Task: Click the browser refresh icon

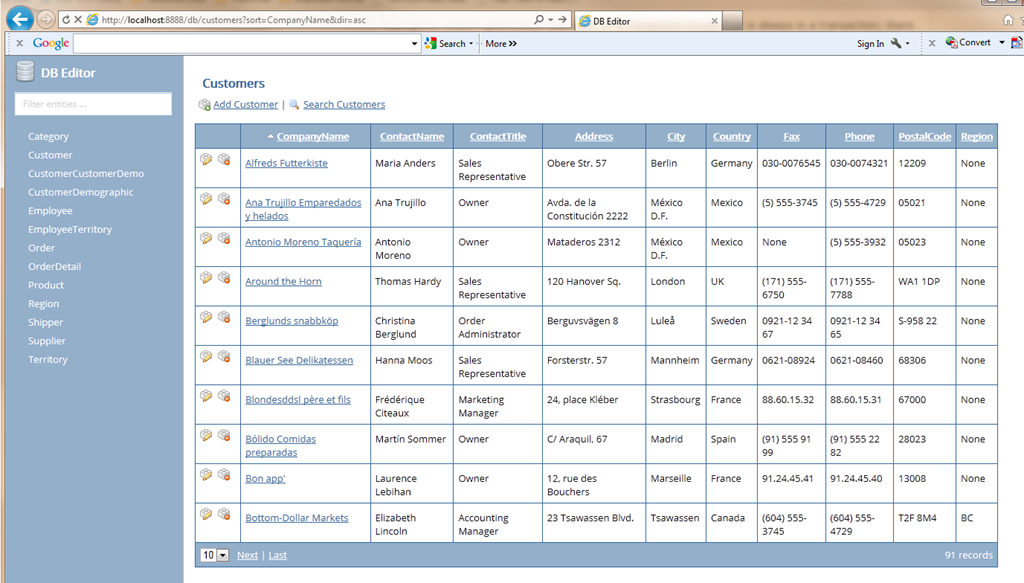Action: pyautogui.click(x=66, y=20)
